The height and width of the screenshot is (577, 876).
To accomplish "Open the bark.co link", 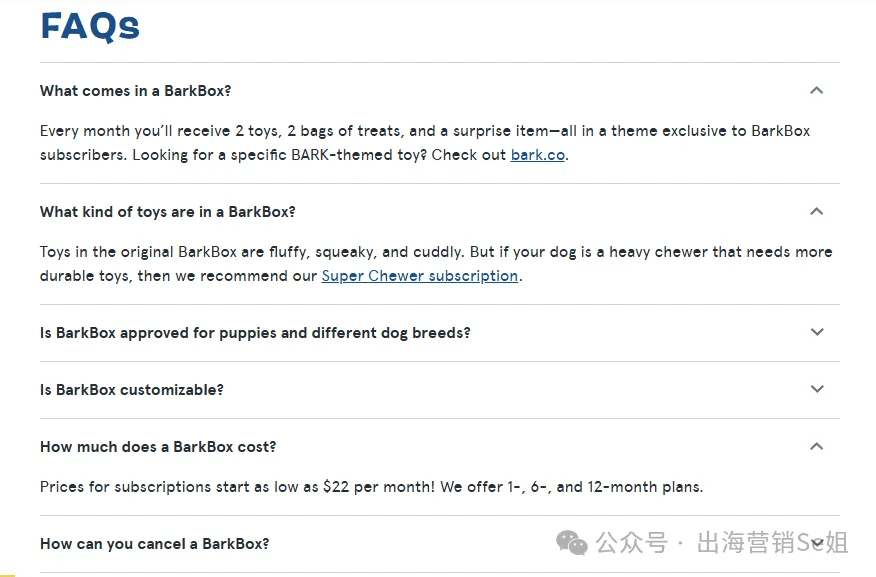I will [x=538, y=155].
